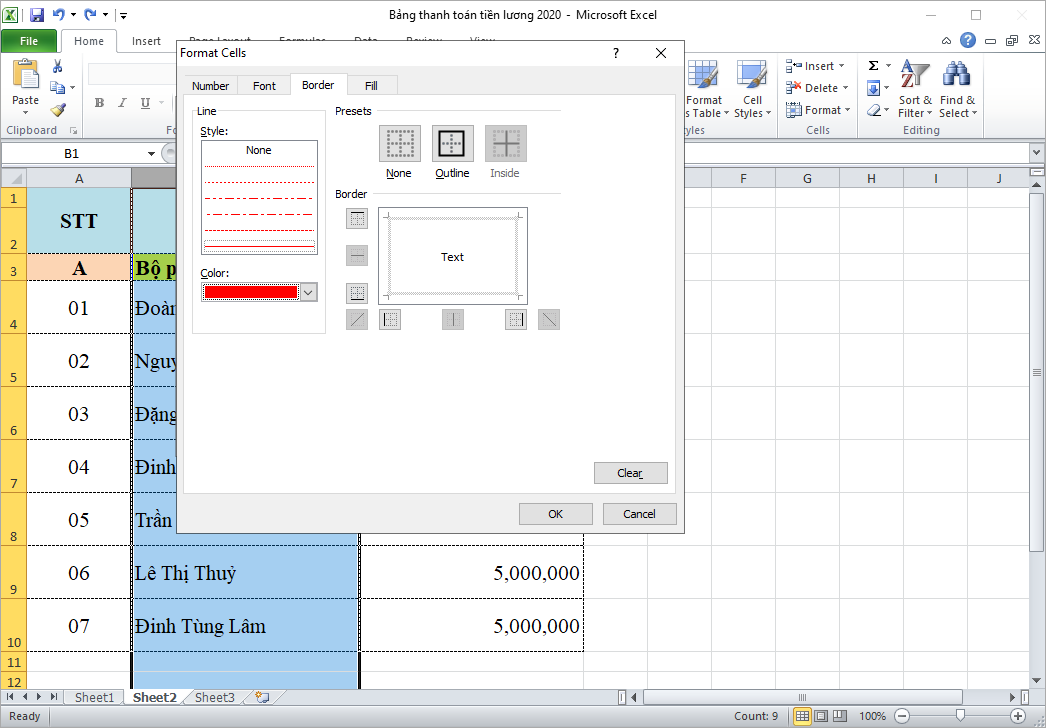
Task: Switch to Page Layout view in status bar
Action: (820, 715)
